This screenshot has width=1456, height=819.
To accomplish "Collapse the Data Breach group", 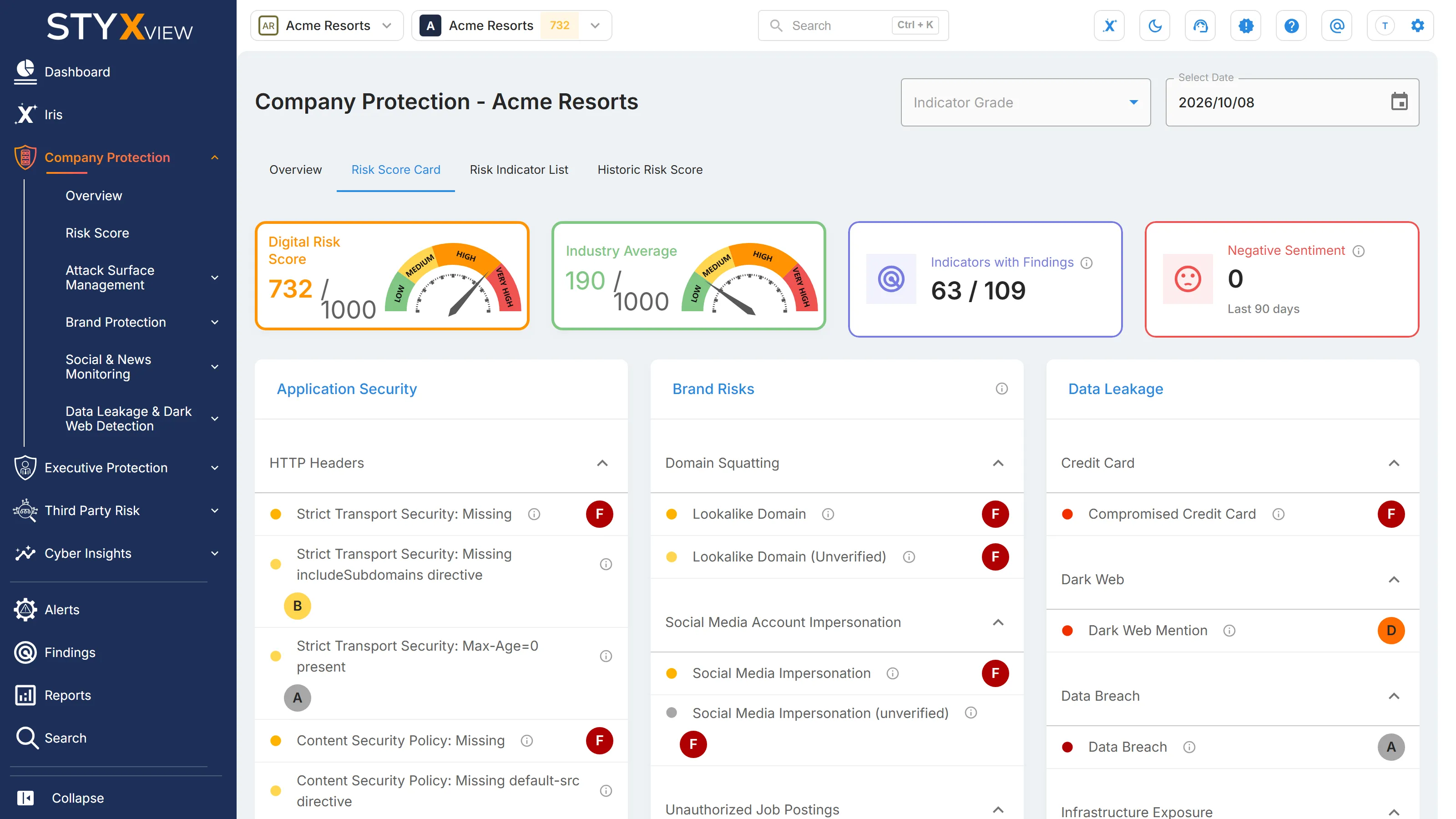I will click(1394, 696).
